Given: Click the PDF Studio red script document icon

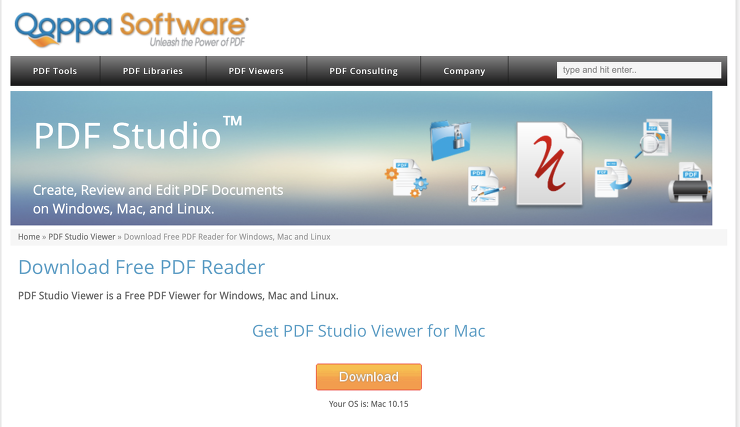Looking at the screenshot, I should point(549,164).
